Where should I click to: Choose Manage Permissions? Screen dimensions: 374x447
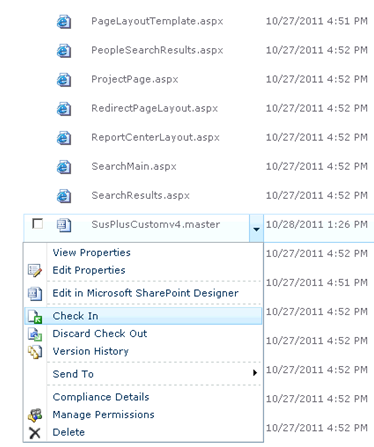click(103, 415)
